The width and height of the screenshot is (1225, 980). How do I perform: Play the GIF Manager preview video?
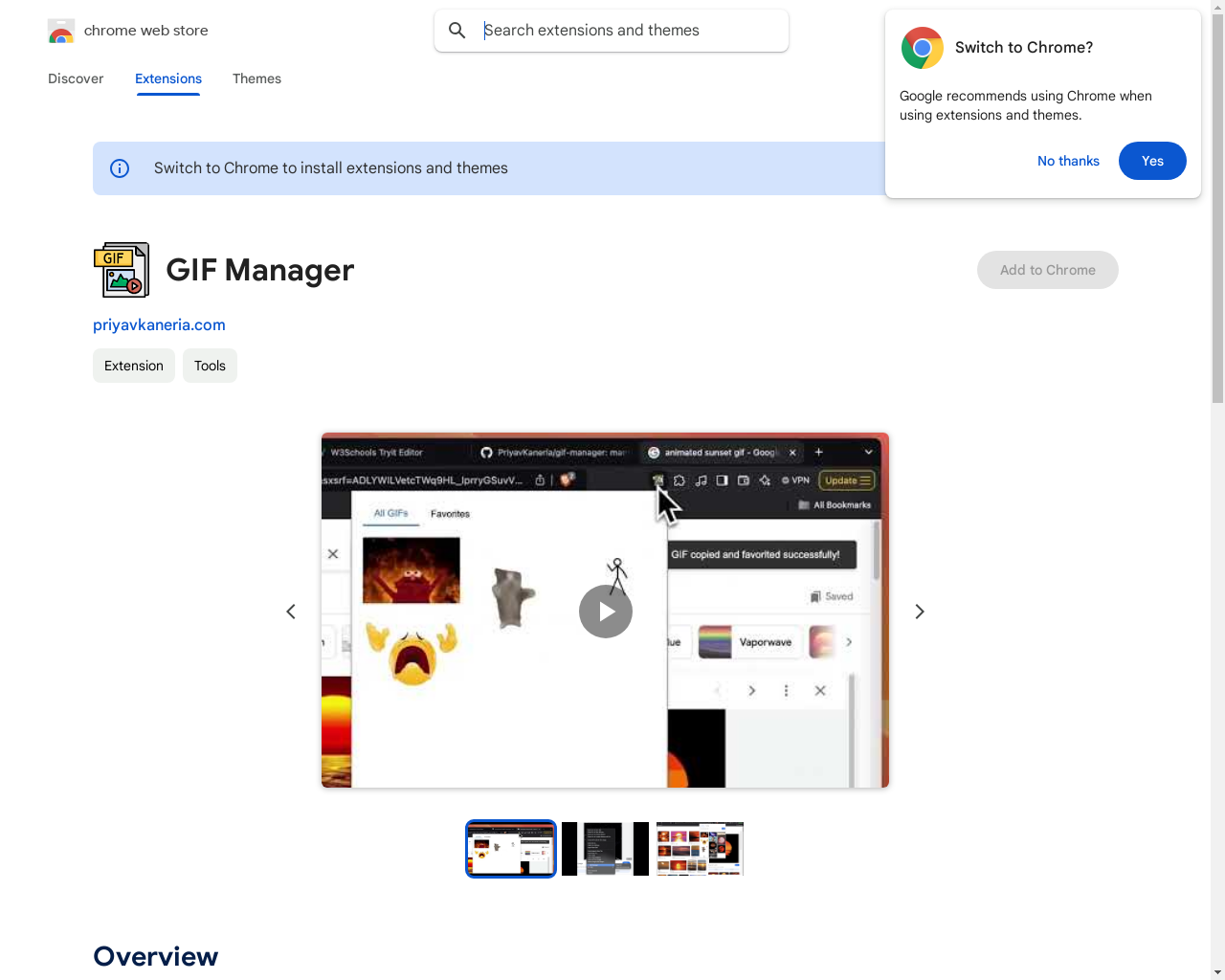click(x=606, y=612)
